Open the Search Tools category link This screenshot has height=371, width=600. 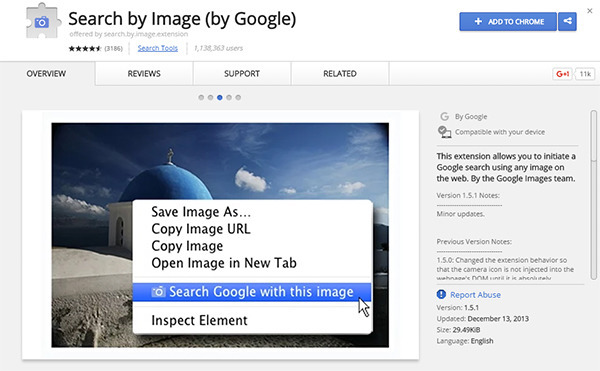tap(158, 48)
